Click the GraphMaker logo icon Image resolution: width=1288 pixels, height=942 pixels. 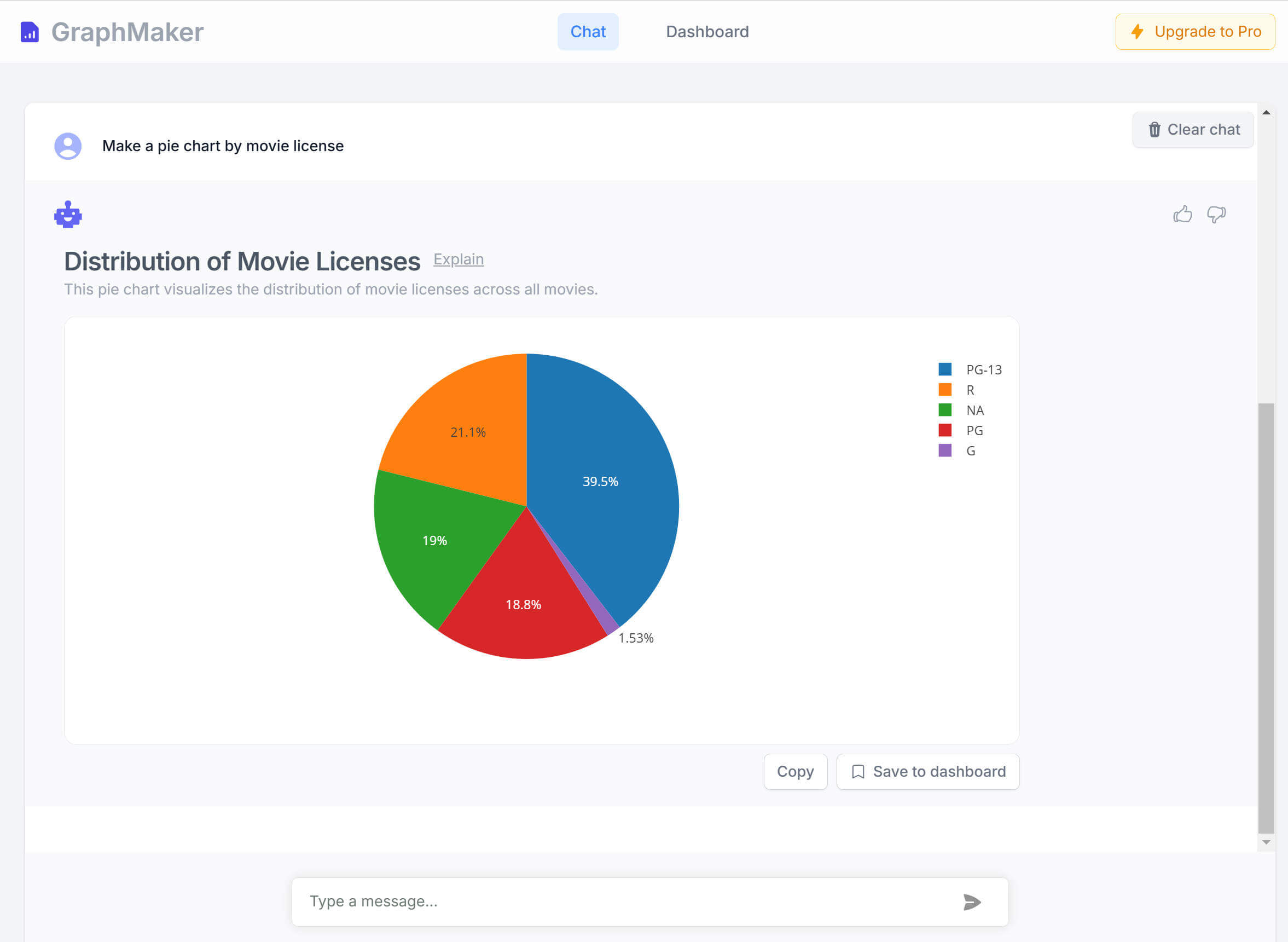coord(29,31)
